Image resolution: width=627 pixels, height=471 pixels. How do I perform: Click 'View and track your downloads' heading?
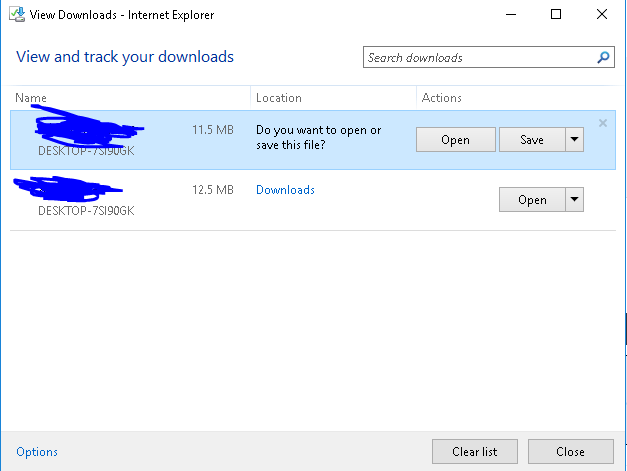125,57
